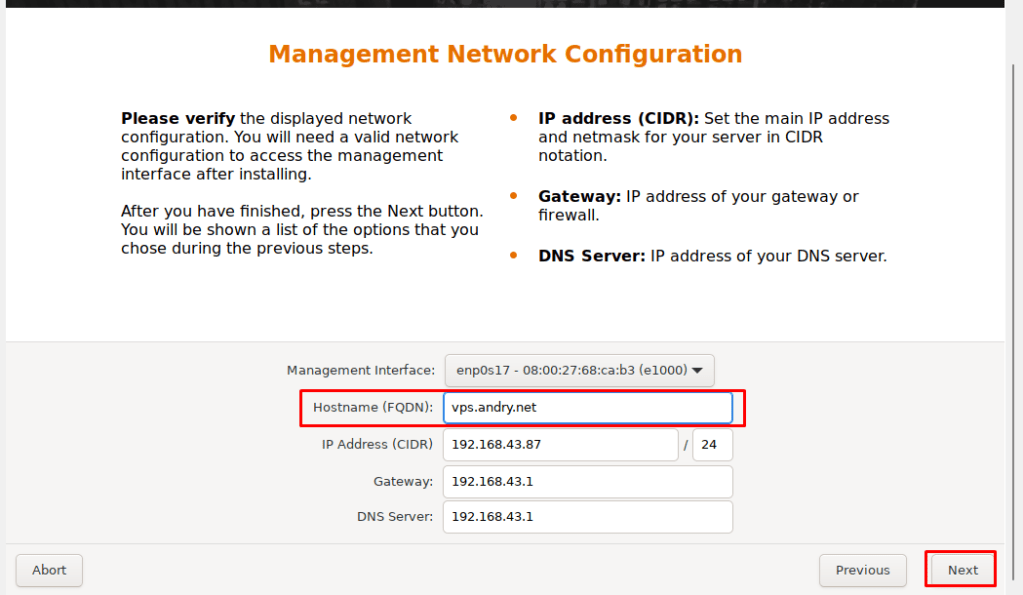Click into the Gateway input field

click(588, 481)
